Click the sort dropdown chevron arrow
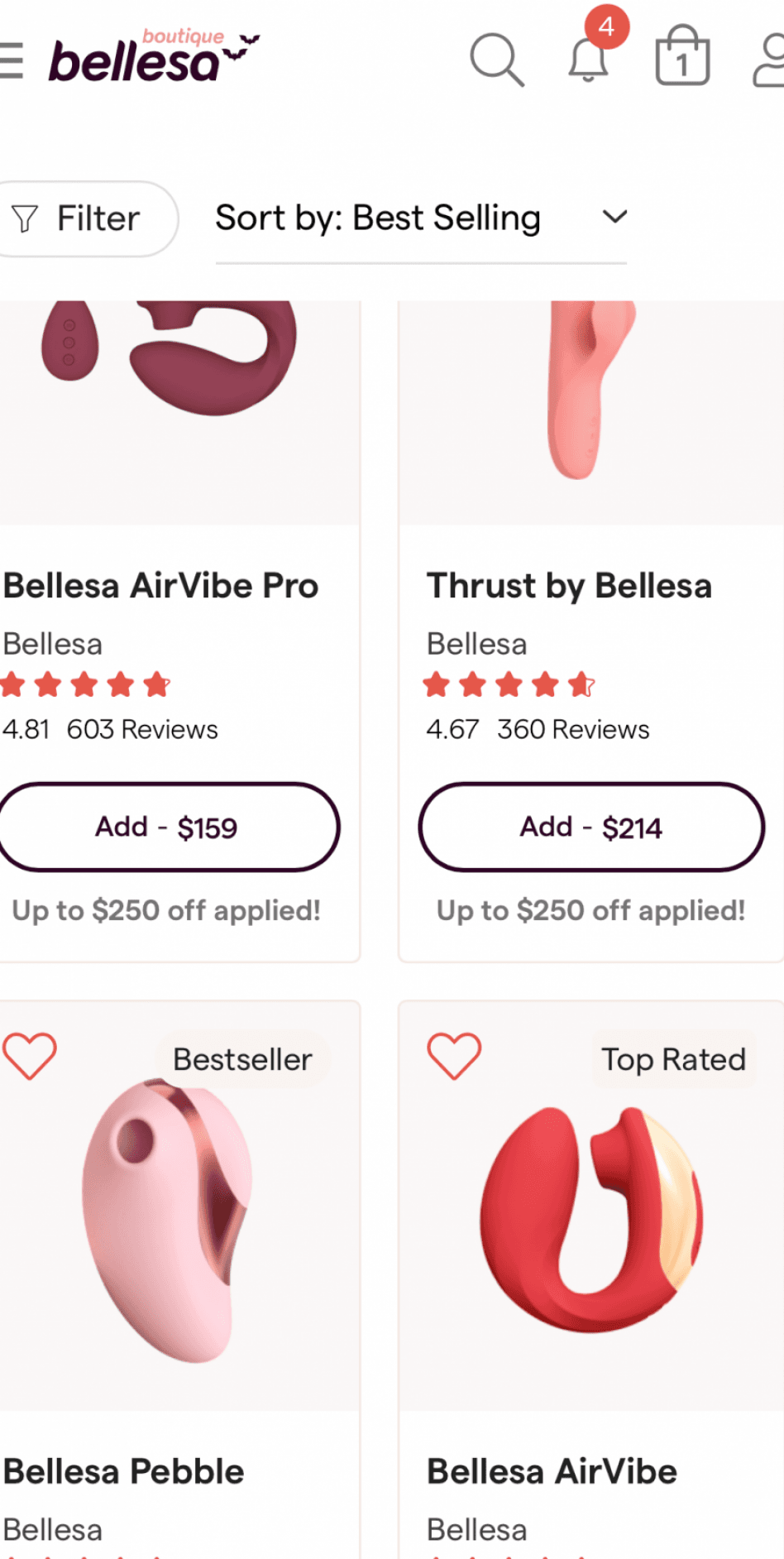784x1559 pixels. [614, 218]
